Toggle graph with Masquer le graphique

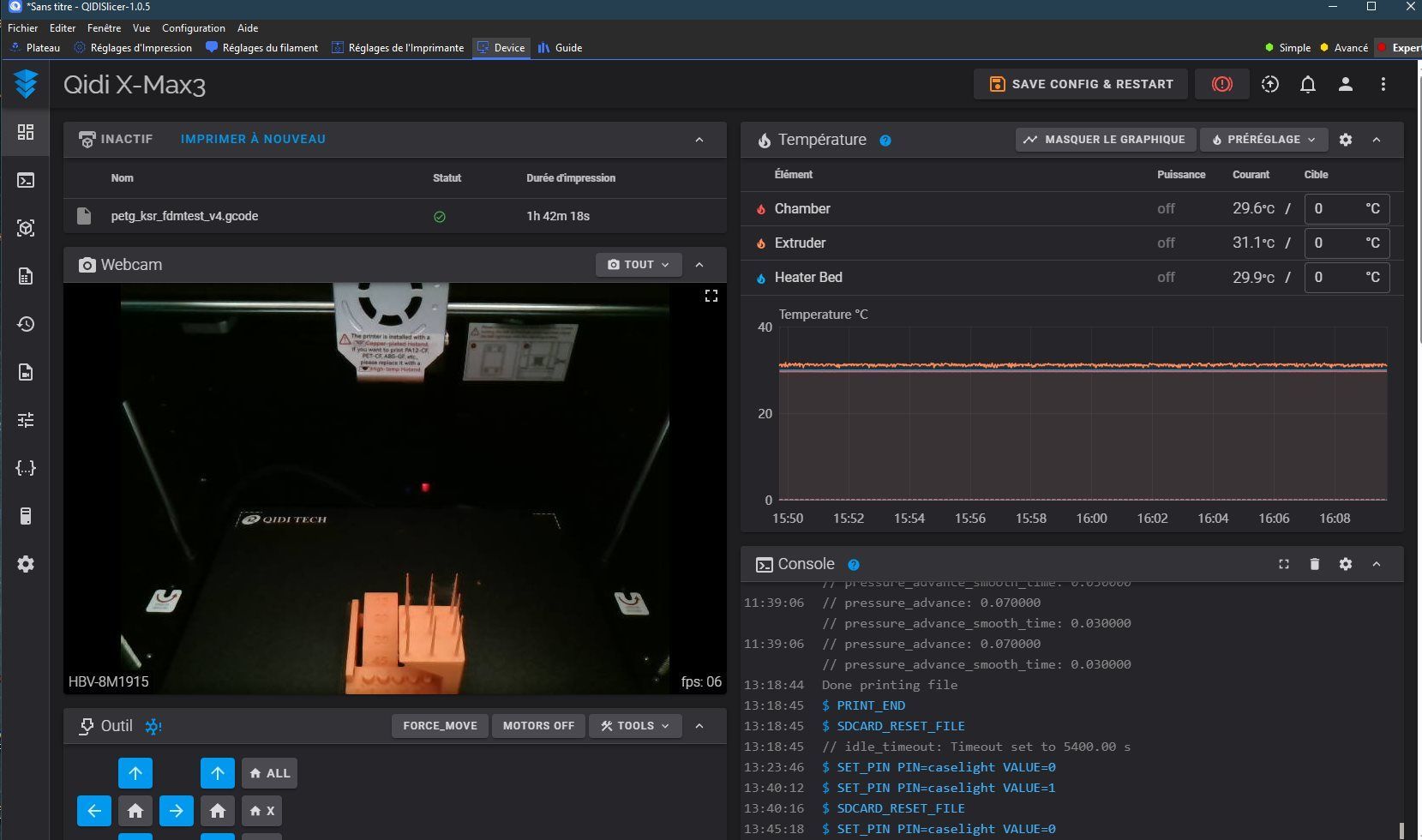pyautogui.click(x=1104, y=140)
